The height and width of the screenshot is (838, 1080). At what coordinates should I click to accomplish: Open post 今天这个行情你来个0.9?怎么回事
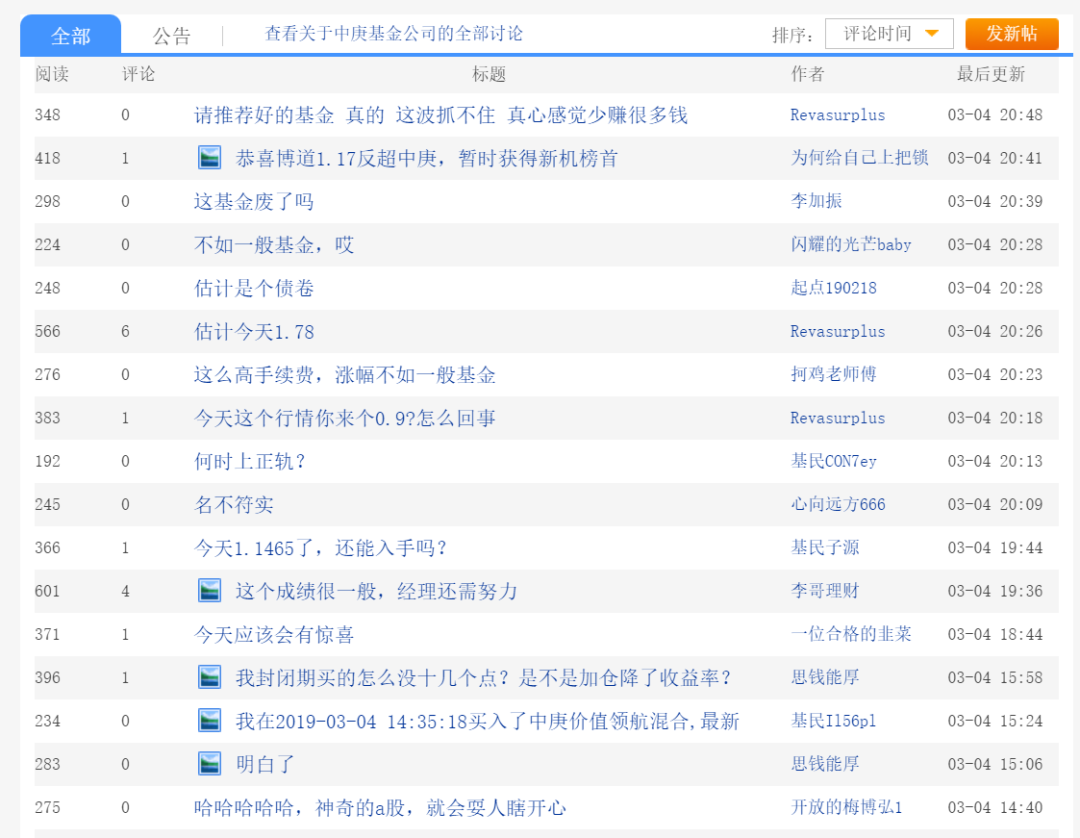(344, 418)
